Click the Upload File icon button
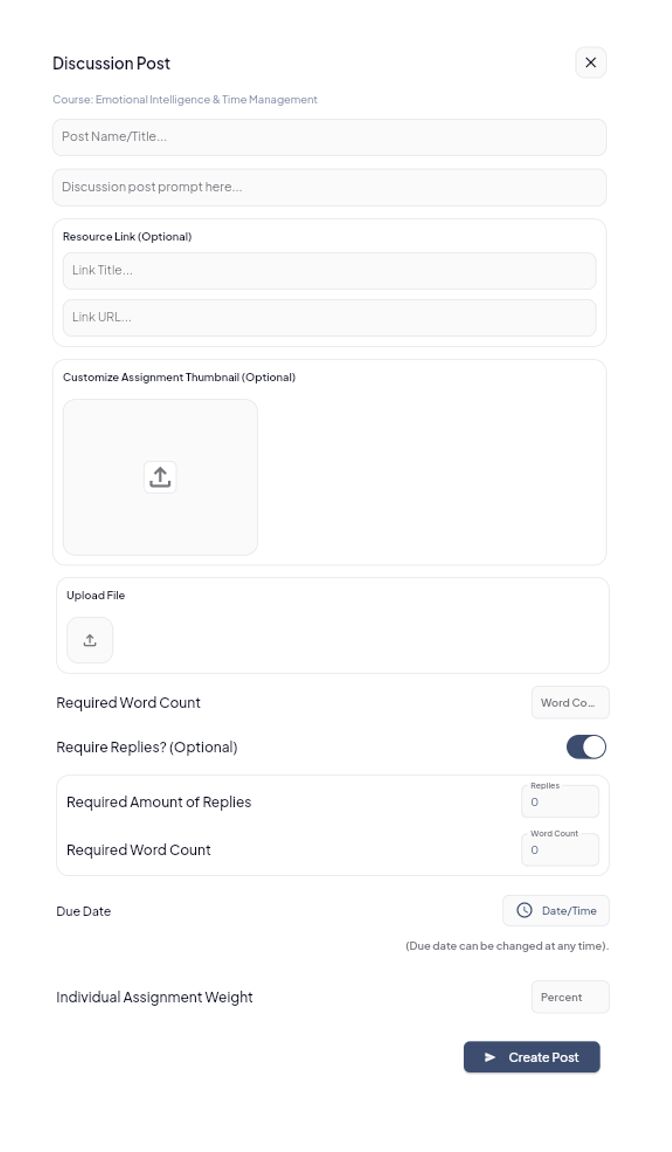 click(x=90, y=641)
